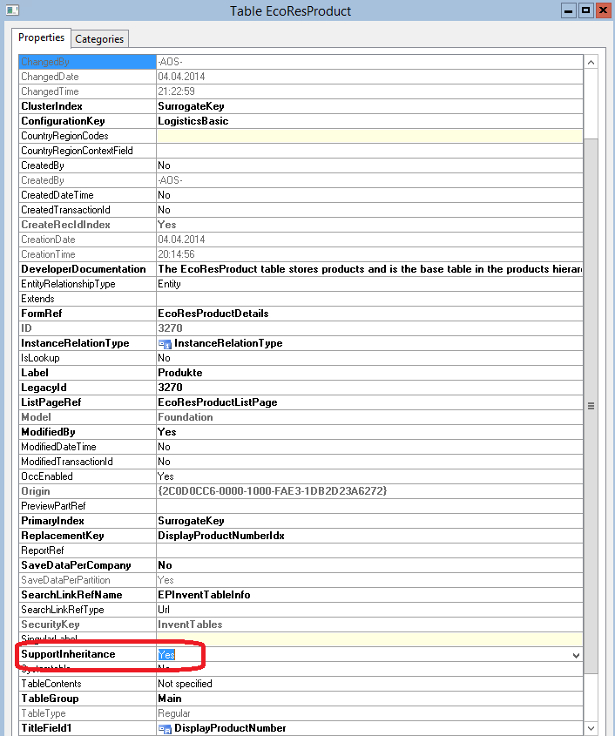This screenshot has width=615, height=736.
Task: Click the OccEnabled value Yes
Action: click(x=166, y=476)
